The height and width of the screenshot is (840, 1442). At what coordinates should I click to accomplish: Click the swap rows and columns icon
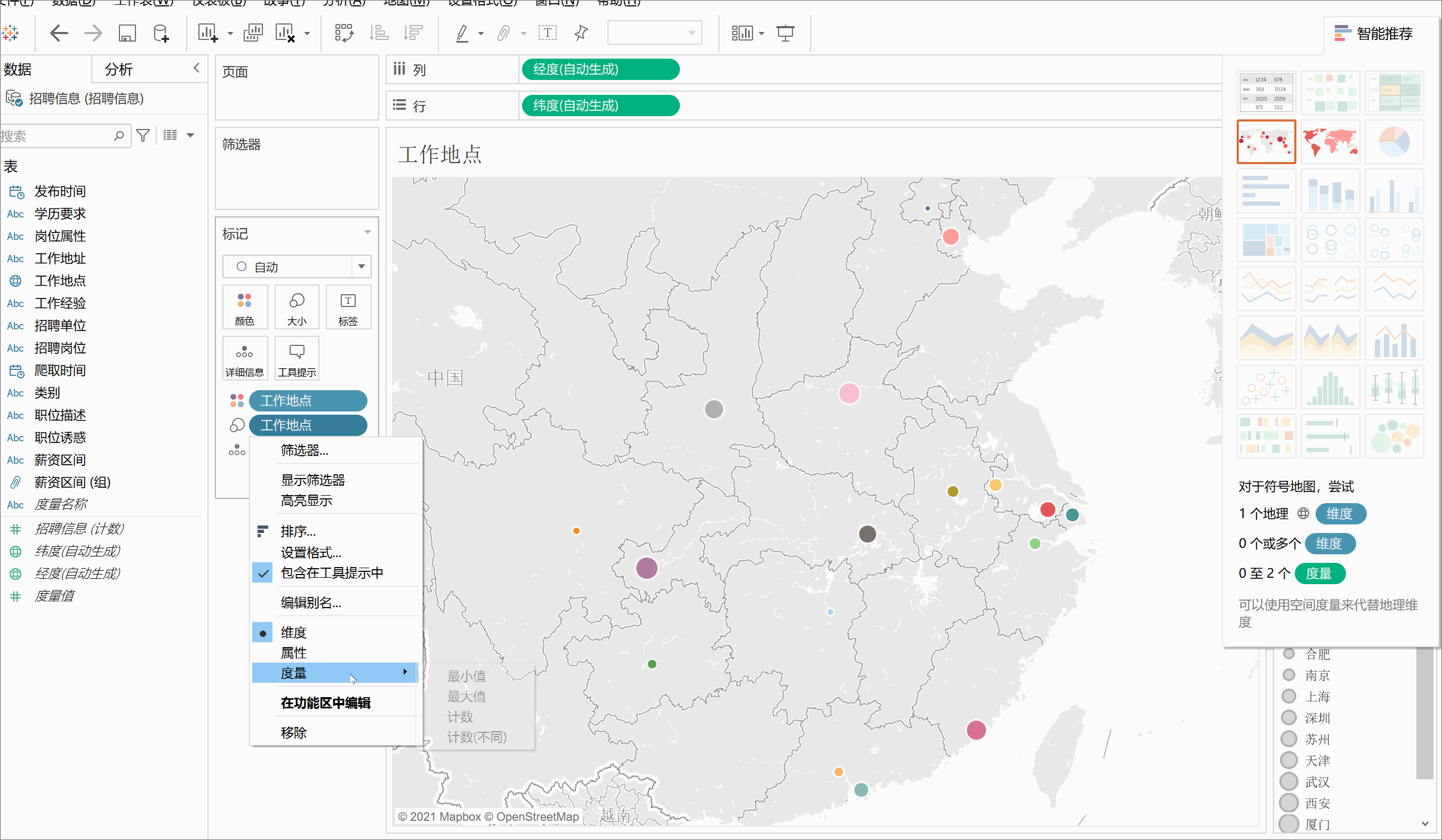point(344,33)
